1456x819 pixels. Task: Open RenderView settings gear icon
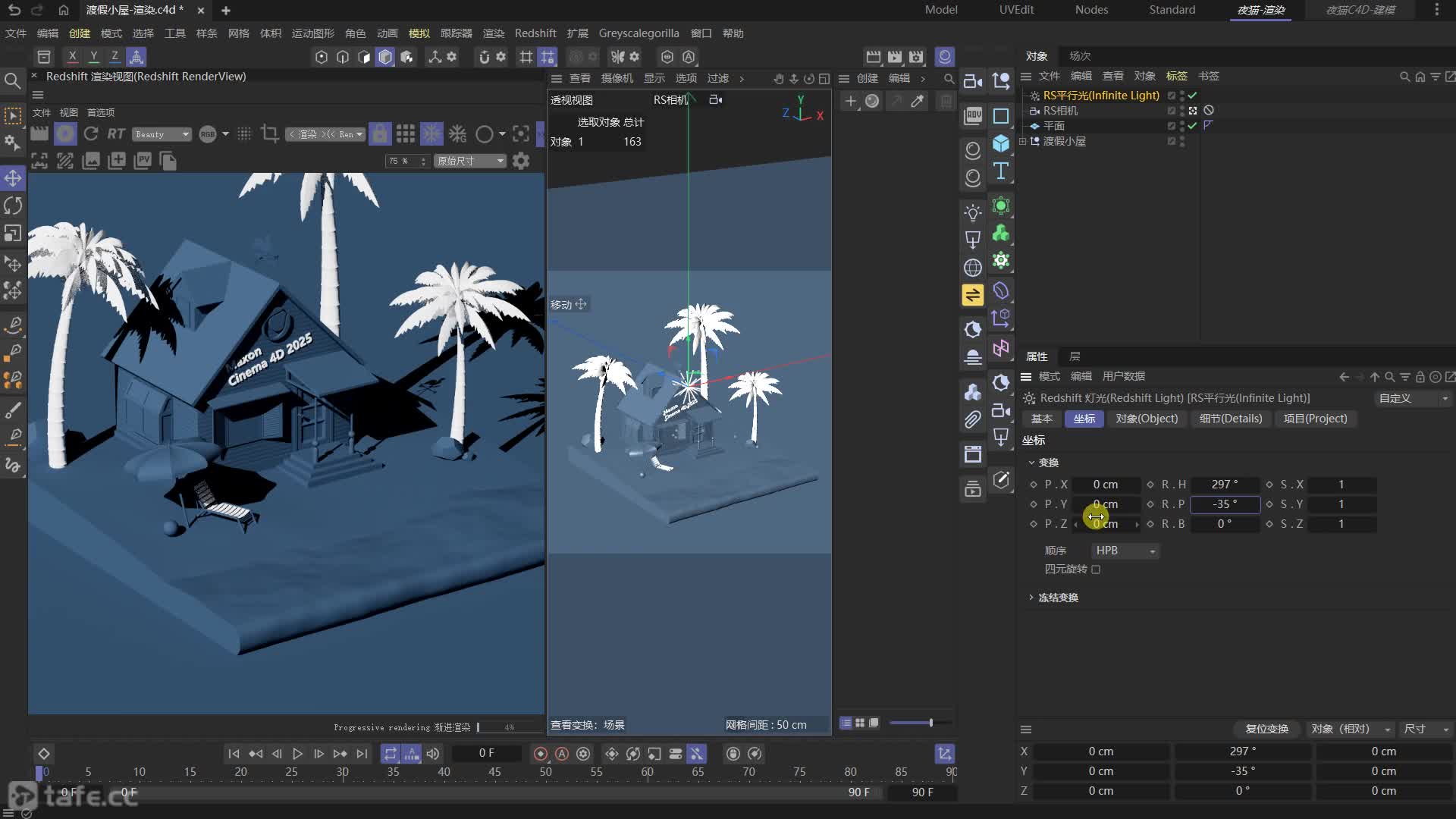[521, 161]
